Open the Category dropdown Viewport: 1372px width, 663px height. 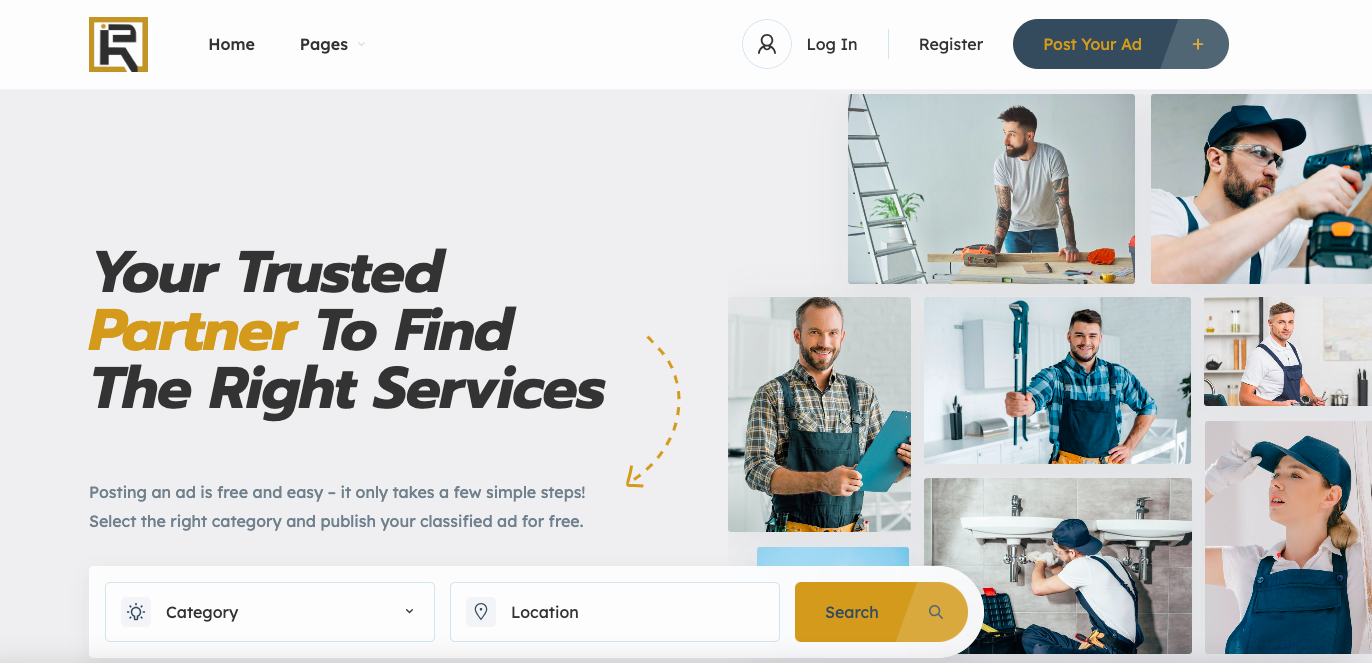[270, 612]
